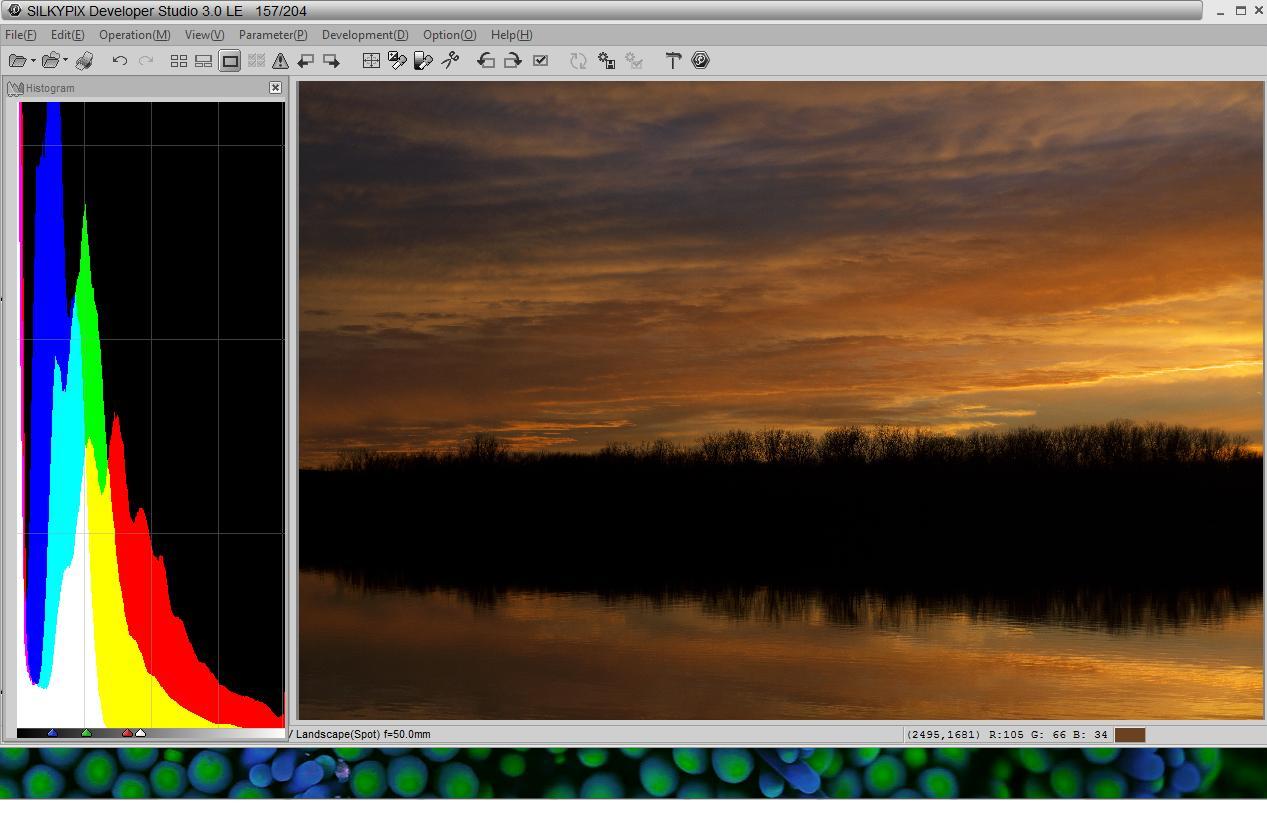This screenshot has height=818, width=1267.
Task: Switch to combination split view mode
Action: tap(204, 61)
